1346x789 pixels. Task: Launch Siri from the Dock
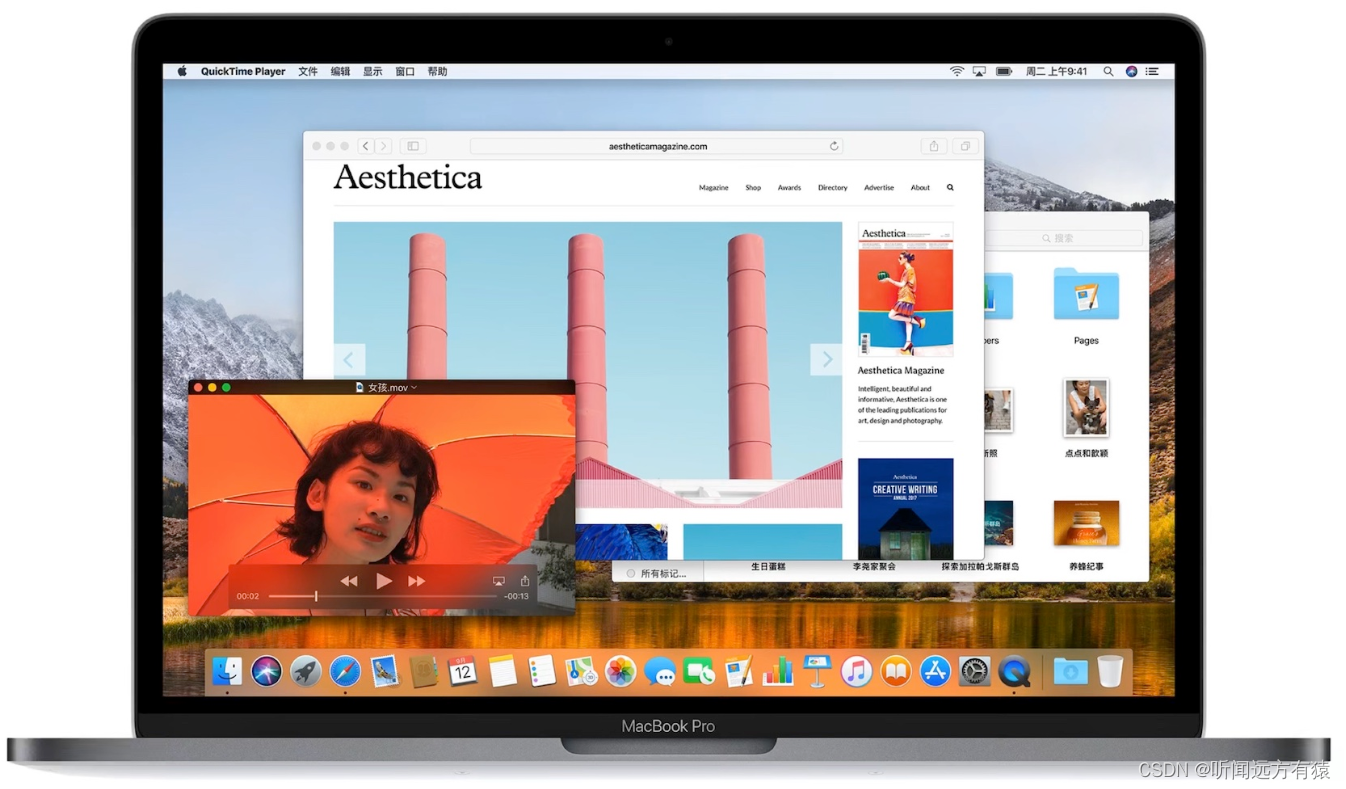pos(266,670)
